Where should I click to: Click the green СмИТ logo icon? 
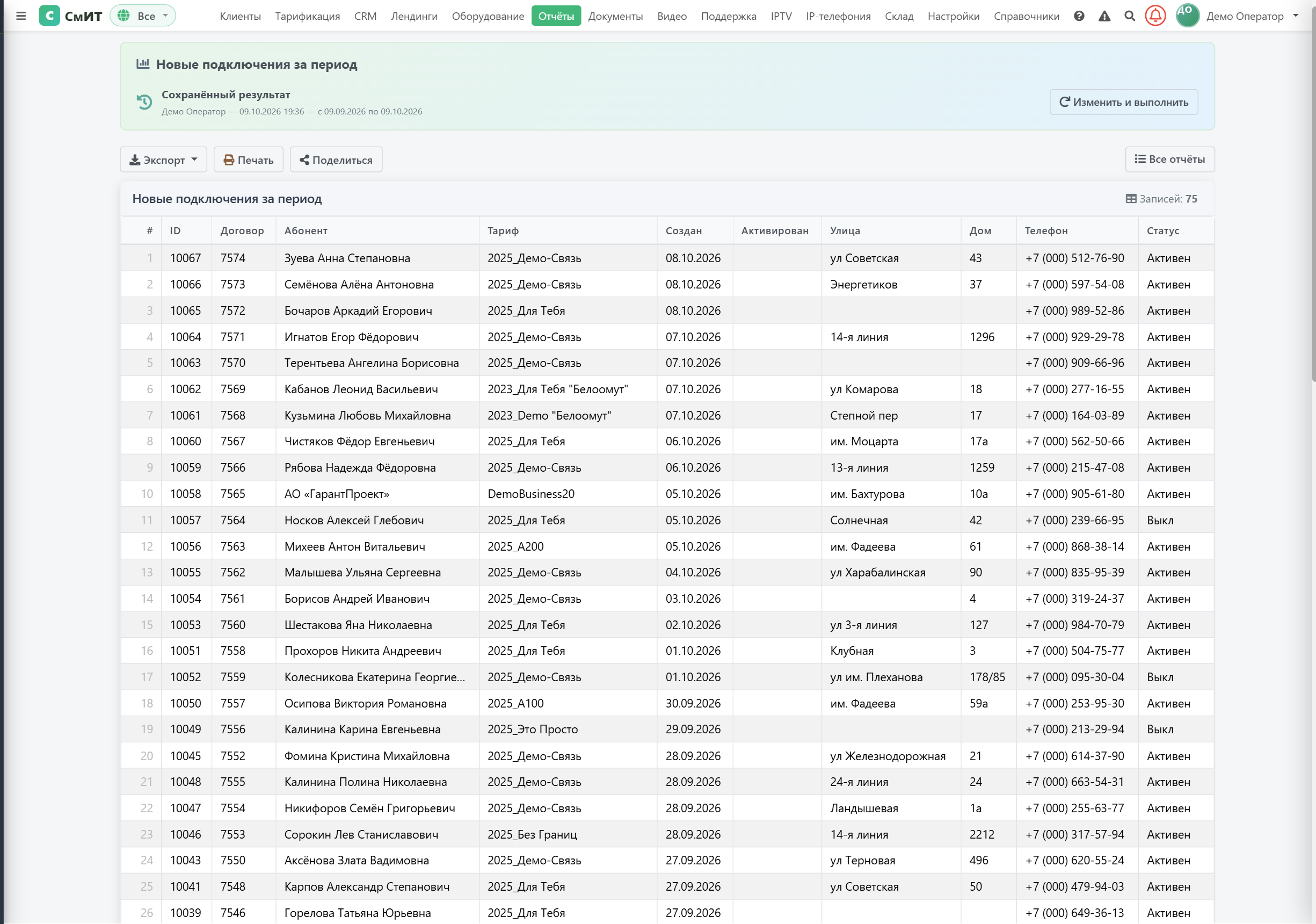(49, 16)
